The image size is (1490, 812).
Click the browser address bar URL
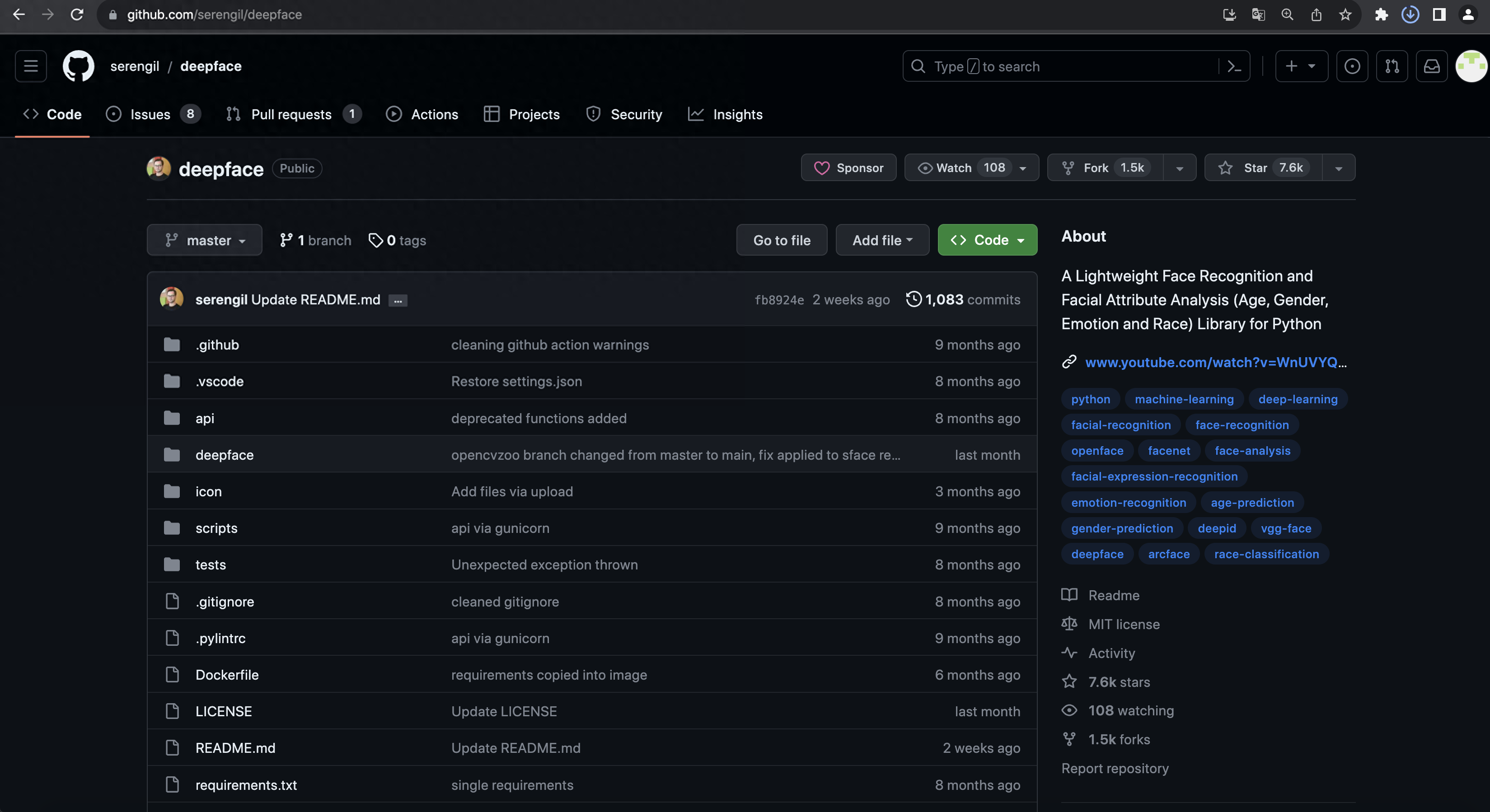click(214, 14)
